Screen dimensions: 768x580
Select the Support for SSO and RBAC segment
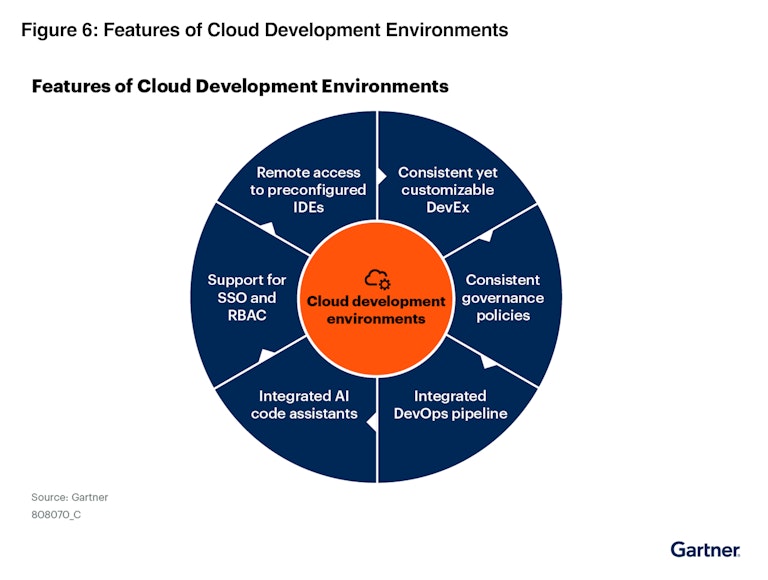click(x=247, y=297)
